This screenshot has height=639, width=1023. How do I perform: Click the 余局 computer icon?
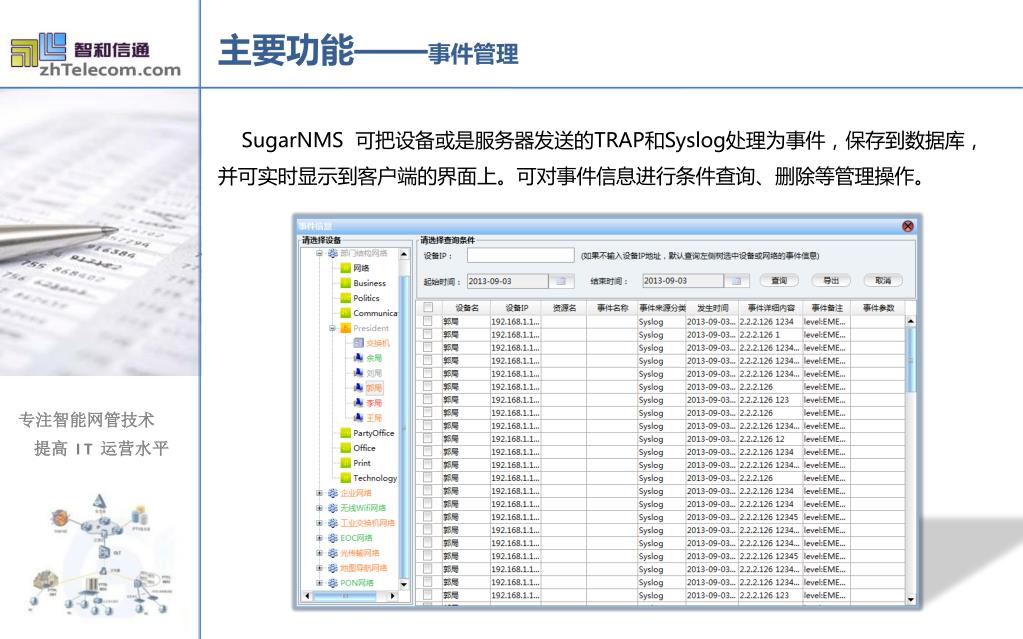[358, 358]
